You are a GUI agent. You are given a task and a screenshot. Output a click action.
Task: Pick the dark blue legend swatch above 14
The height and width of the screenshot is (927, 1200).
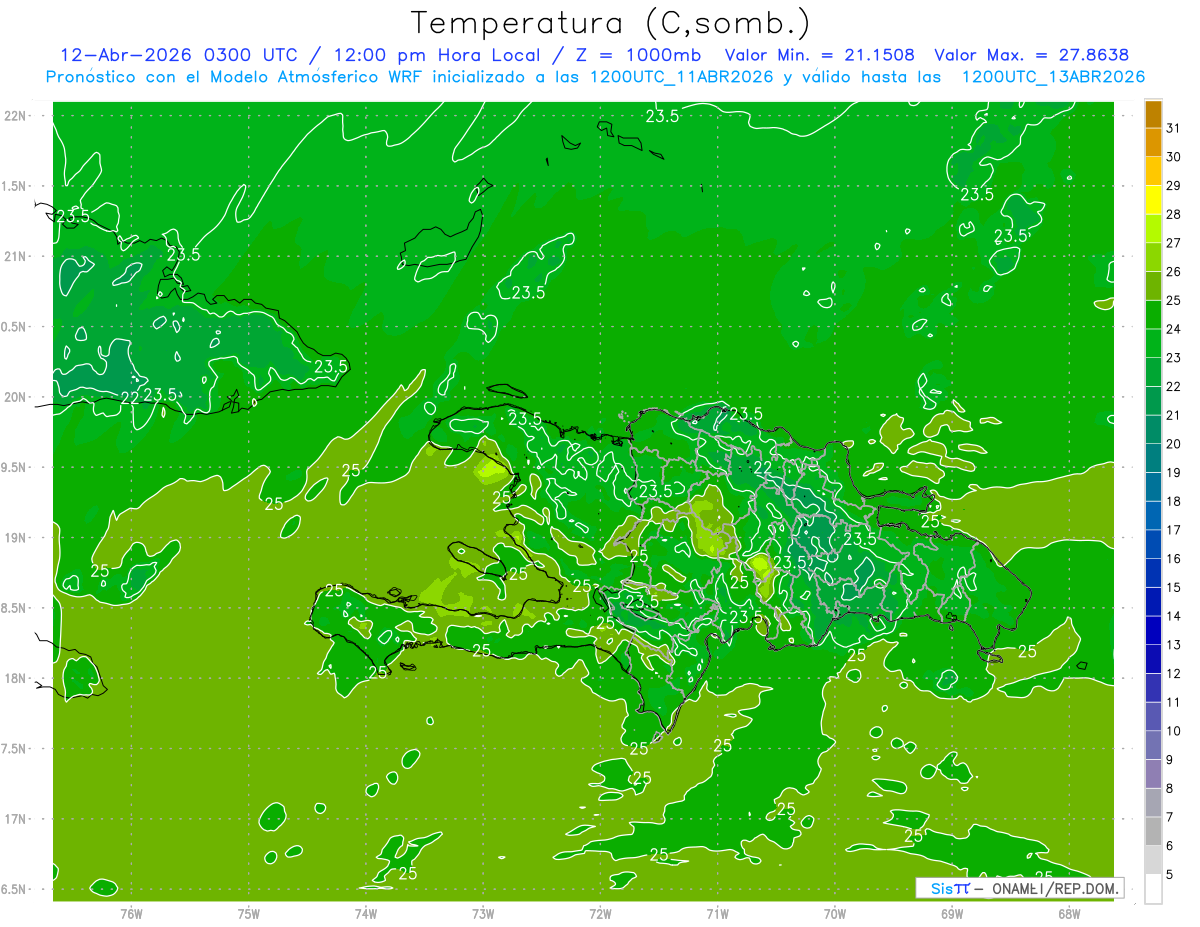coord(1153,602)
